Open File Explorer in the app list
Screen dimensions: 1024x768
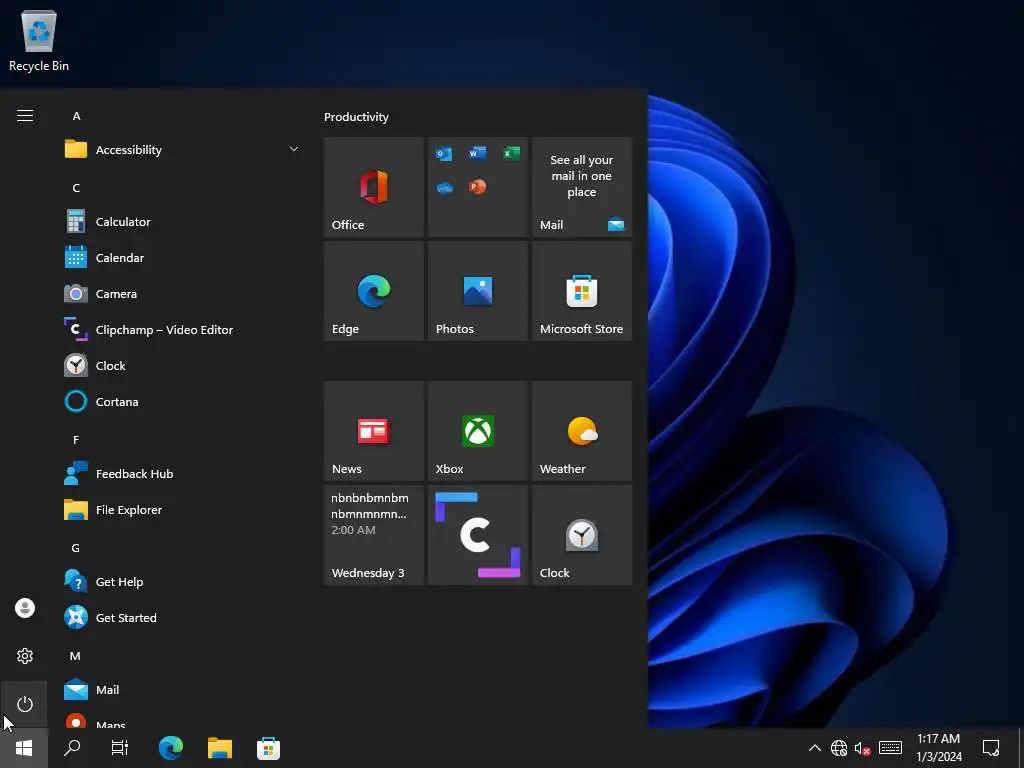[x=183, y=510]
